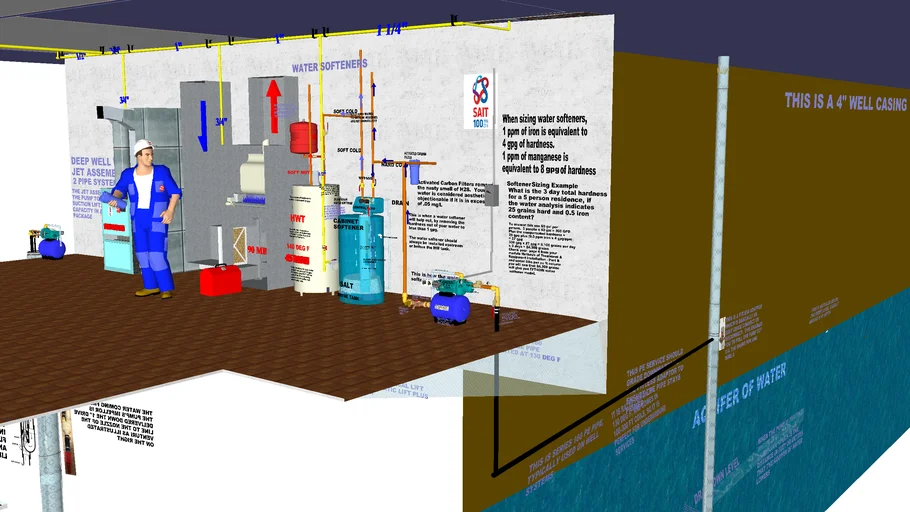The width and height of the screenshot is (910, 512).
Task: Click the 'HWT' label on the water heater
Action: [x=298, y=219]
